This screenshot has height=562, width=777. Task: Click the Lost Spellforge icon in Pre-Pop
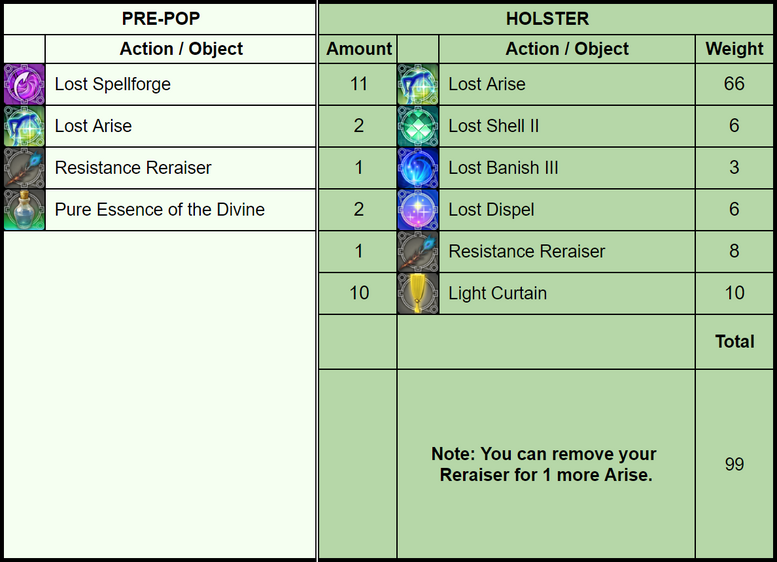pyautogui.click(x=24, y=85)
